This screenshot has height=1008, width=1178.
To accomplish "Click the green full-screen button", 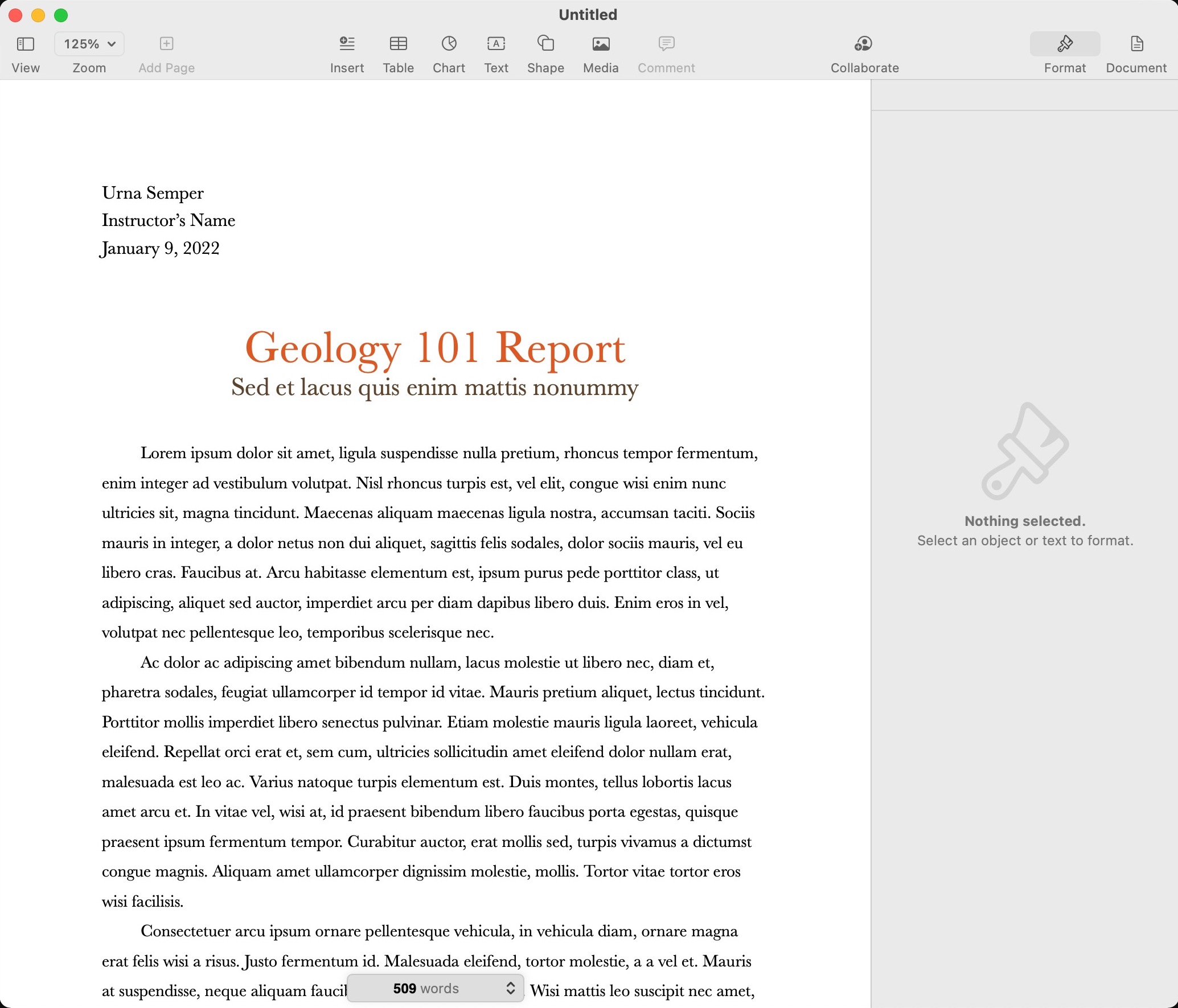I will click(x=61, y=15).
